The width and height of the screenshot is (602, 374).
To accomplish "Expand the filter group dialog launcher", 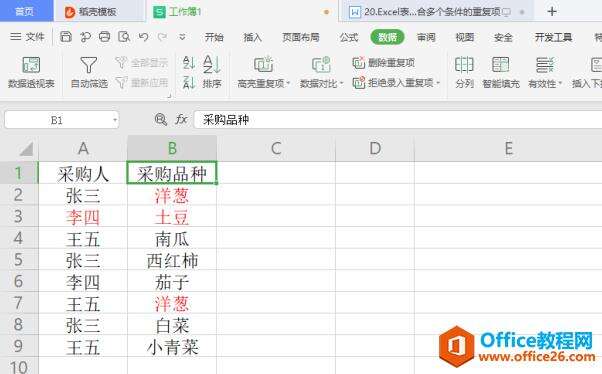I will pyautogui.click(x=169, y=96).
